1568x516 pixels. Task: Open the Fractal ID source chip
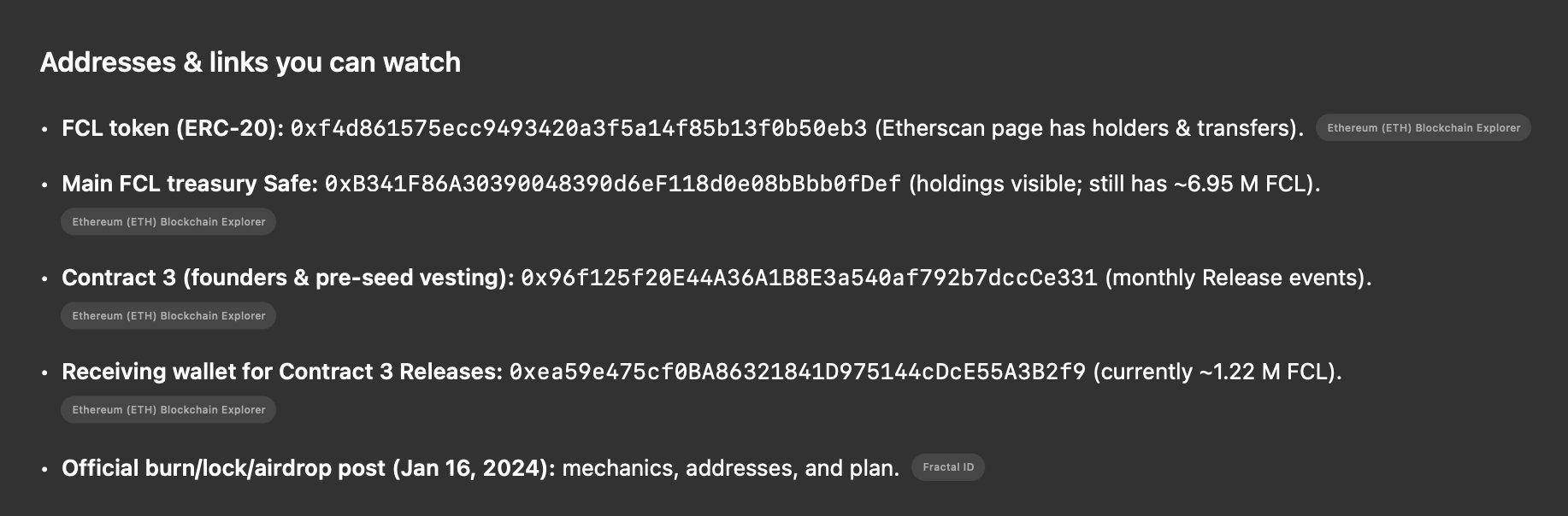pos(948,467)
